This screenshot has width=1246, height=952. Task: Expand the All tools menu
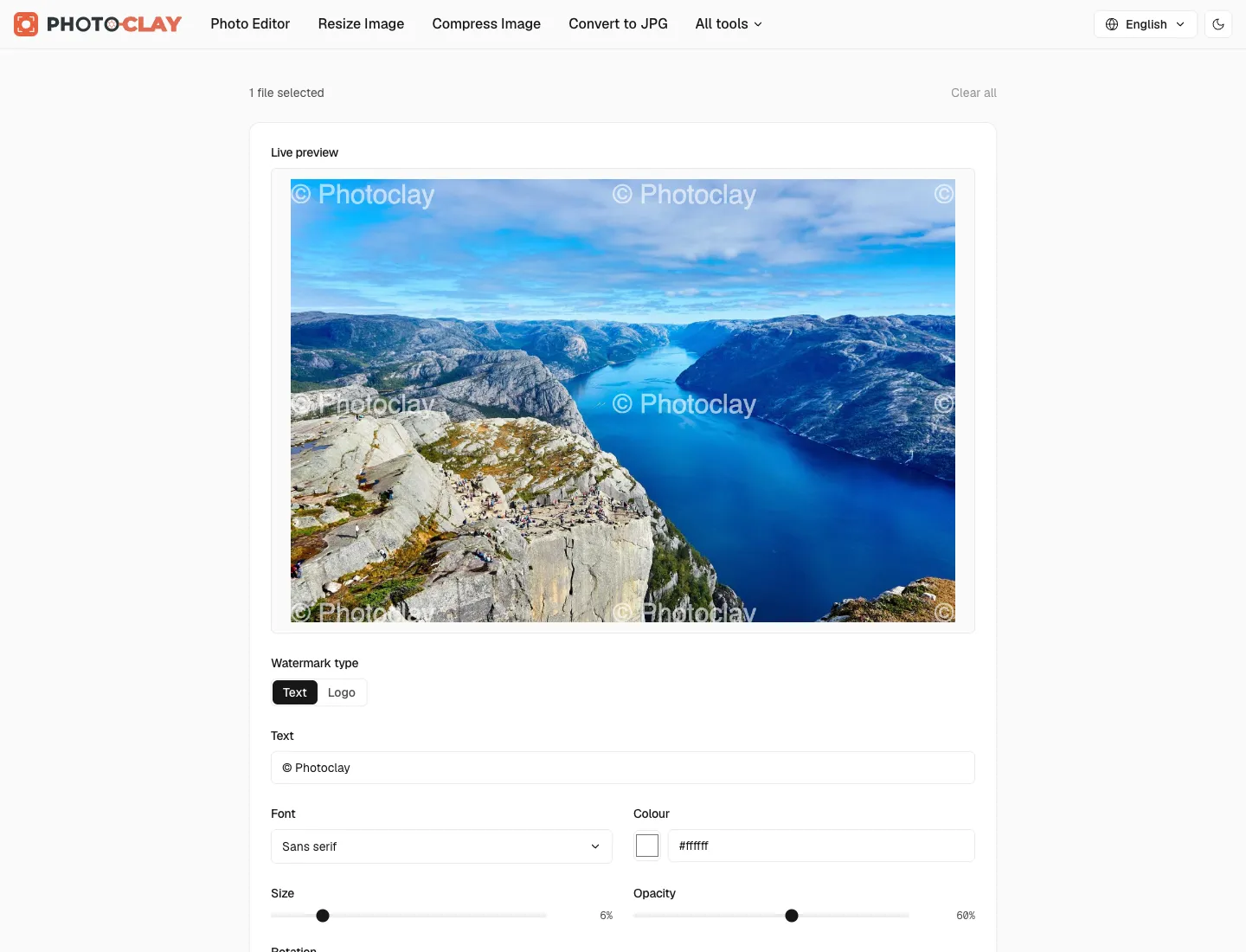[x=729, y=24]
